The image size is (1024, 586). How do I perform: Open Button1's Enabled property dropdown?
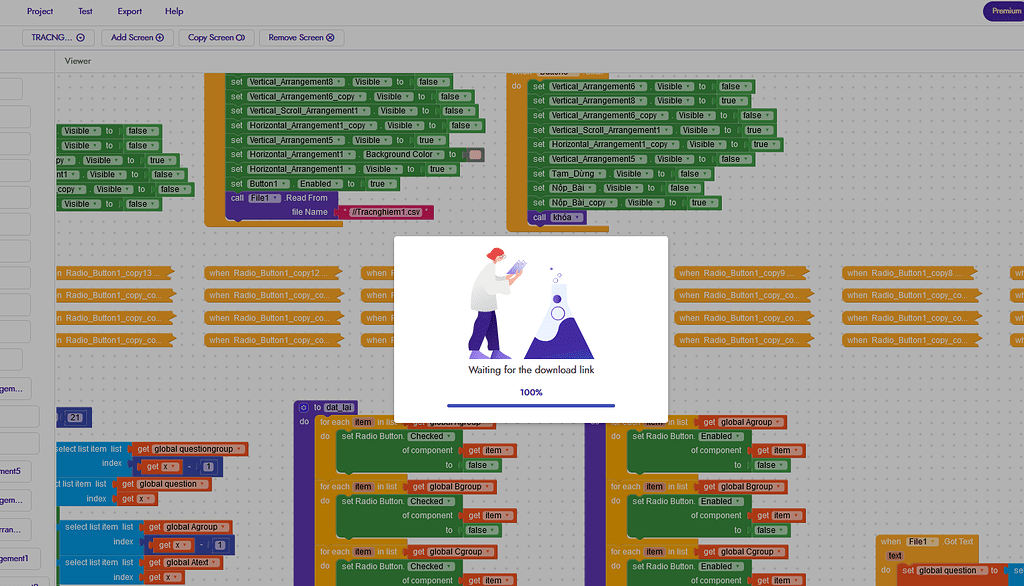(319, 184)
